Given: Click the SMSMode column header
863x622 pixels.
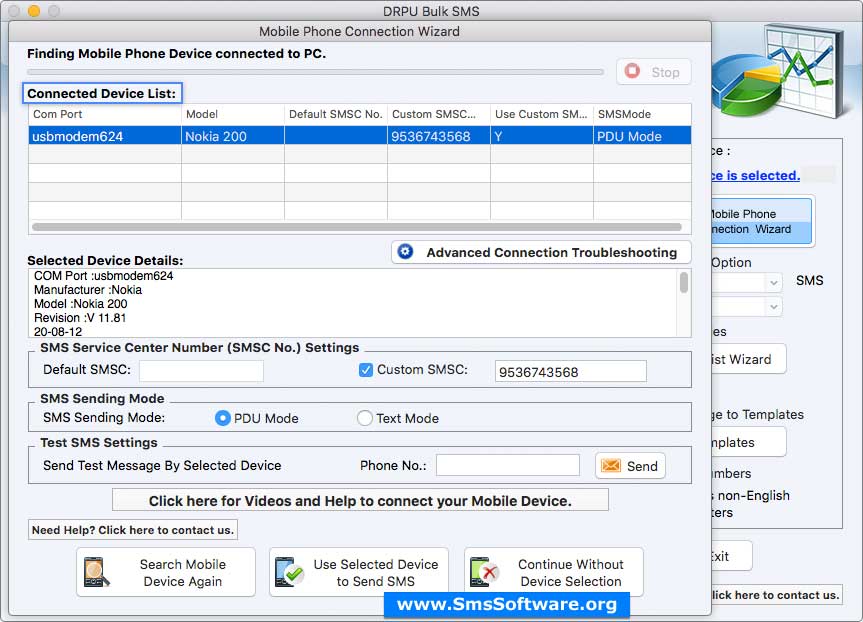Looking at the screenshot, I should 642,114.
